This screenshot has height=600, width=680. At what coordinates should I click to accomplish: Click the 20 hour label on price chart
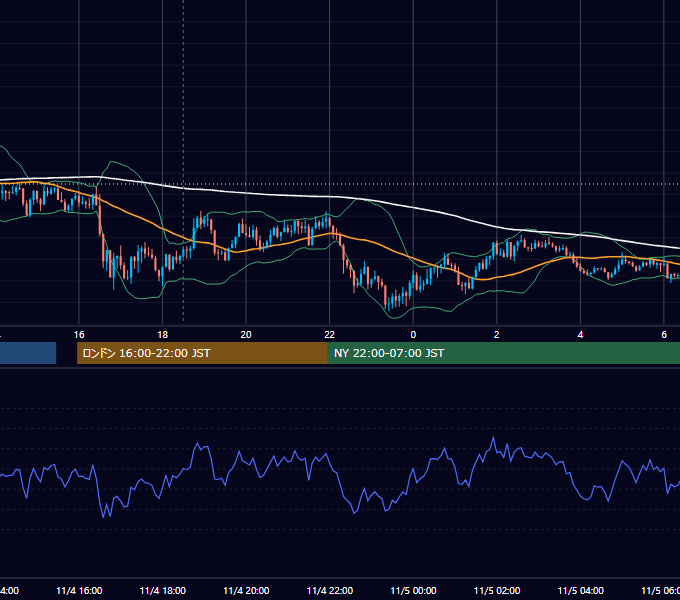pyautogui.click(x=246, y=334)
